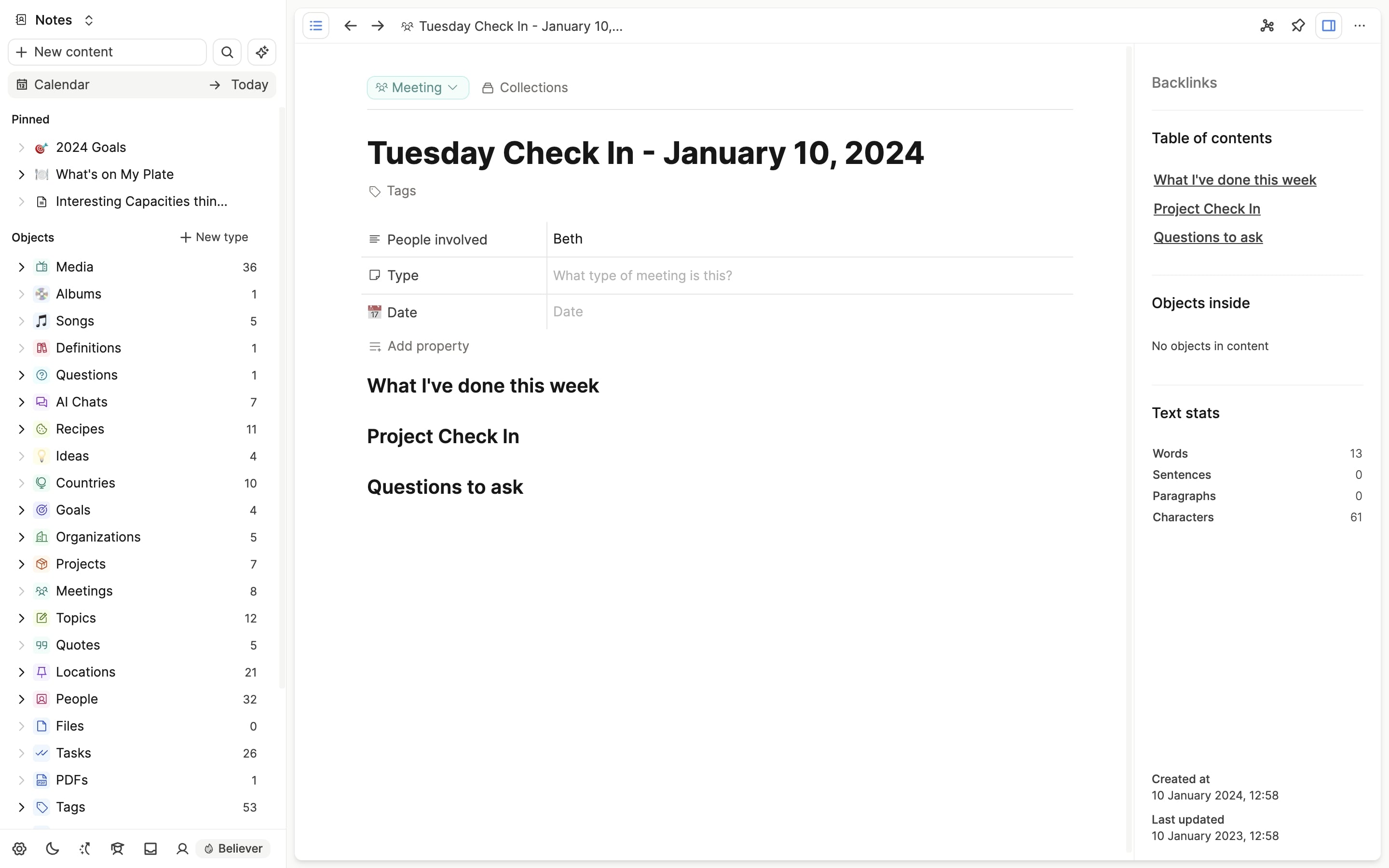1389x868 pixels.
Task: Click the forward navigation arrow button
Action: (378, 26)
